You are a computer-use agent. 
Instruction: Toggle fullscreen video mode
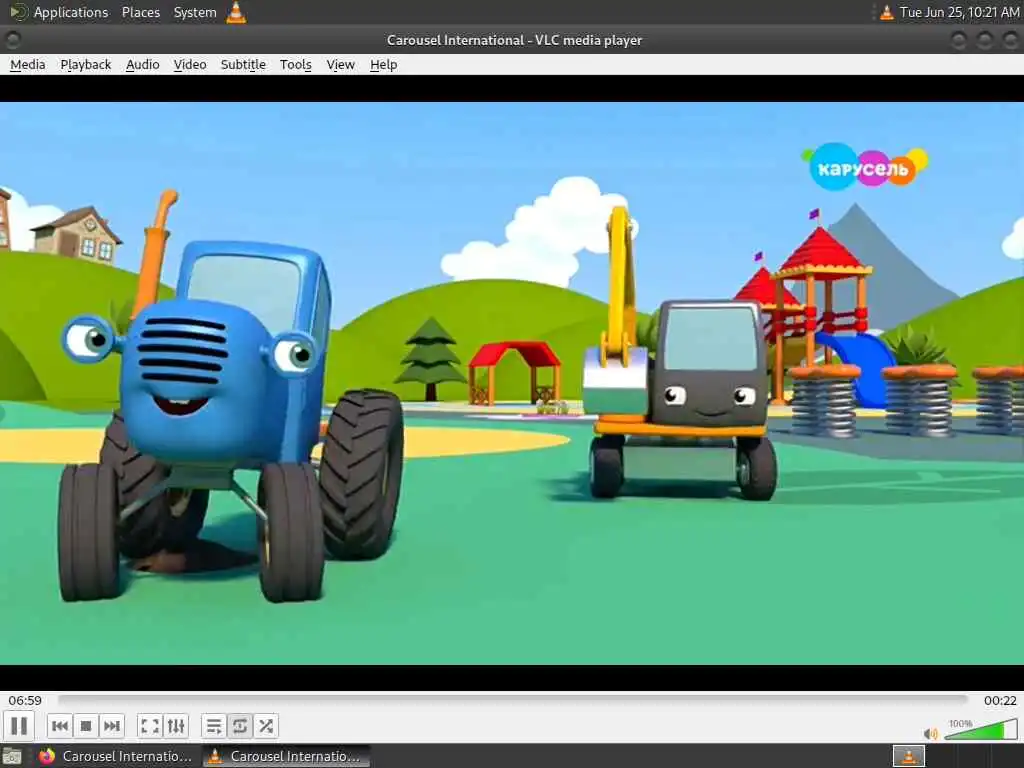150,726
